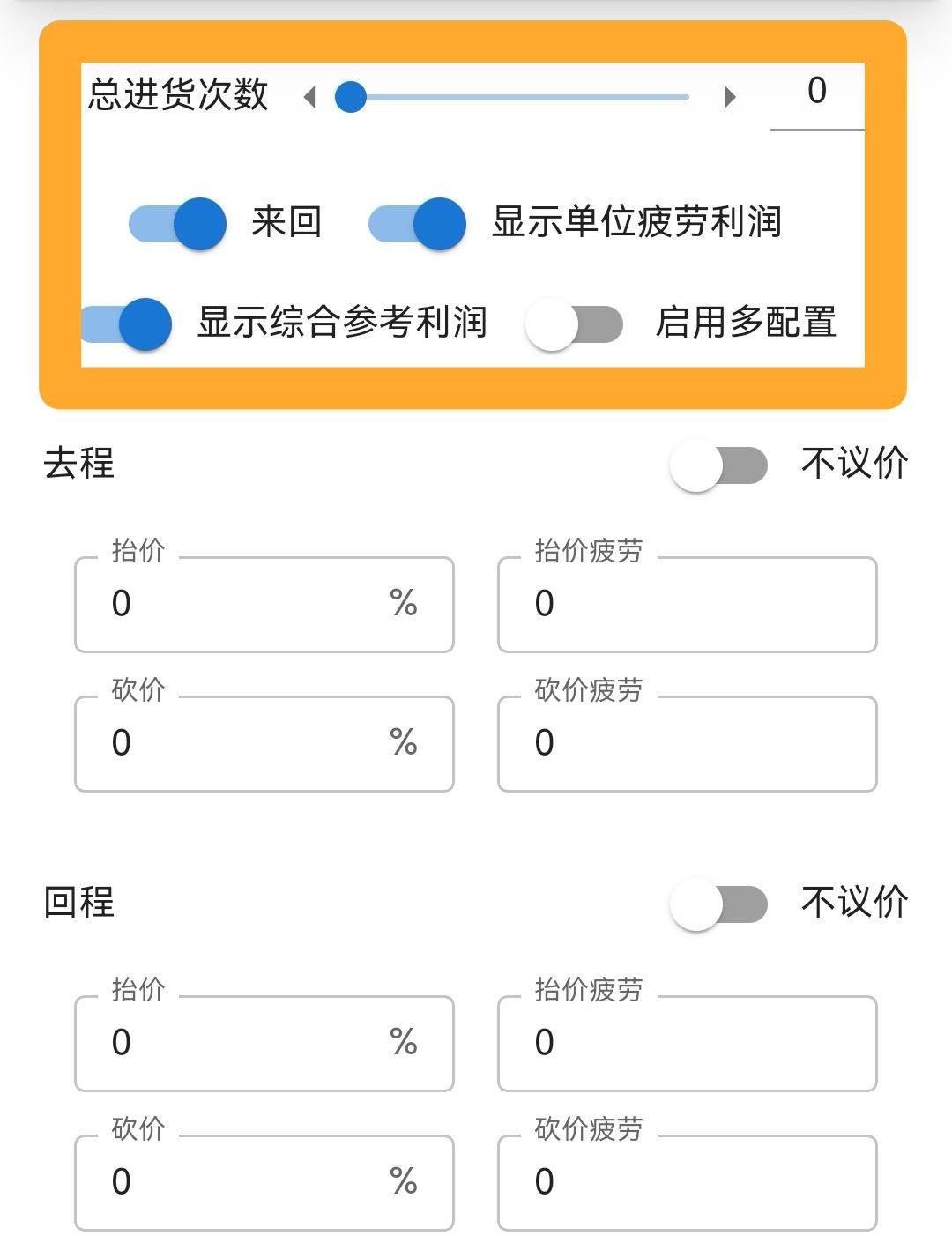952x1258 pixels.
Task: Focus the 回程 砍价 percentage field
Action: coord(247,1183)
